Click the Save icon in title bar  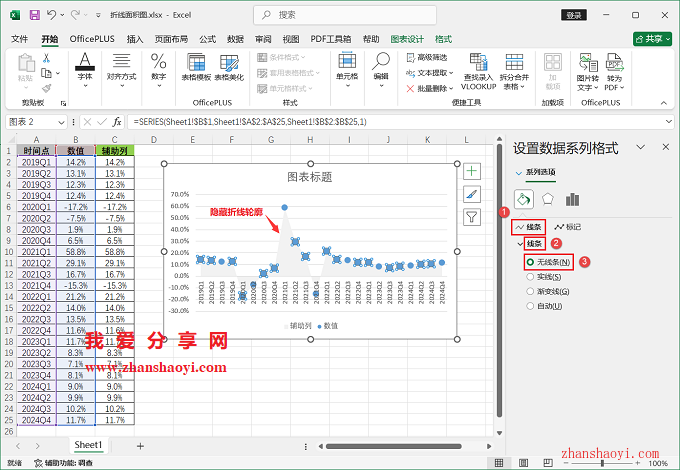(x=35, y=15)
